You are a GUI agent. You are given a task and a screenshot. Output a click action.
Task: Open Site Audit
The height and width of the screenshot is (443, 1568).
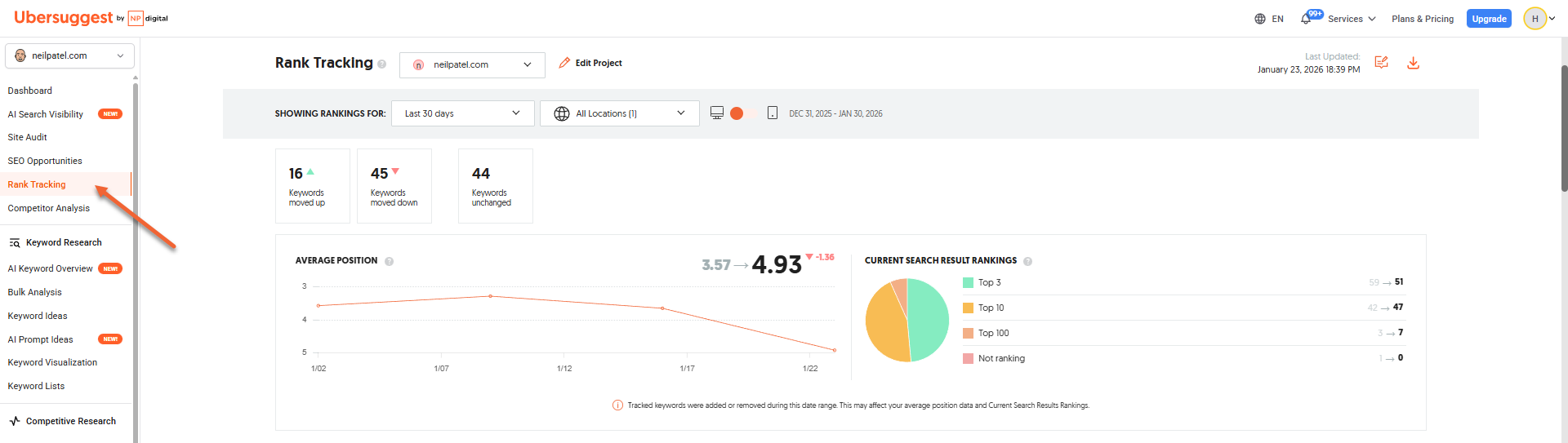28,137
